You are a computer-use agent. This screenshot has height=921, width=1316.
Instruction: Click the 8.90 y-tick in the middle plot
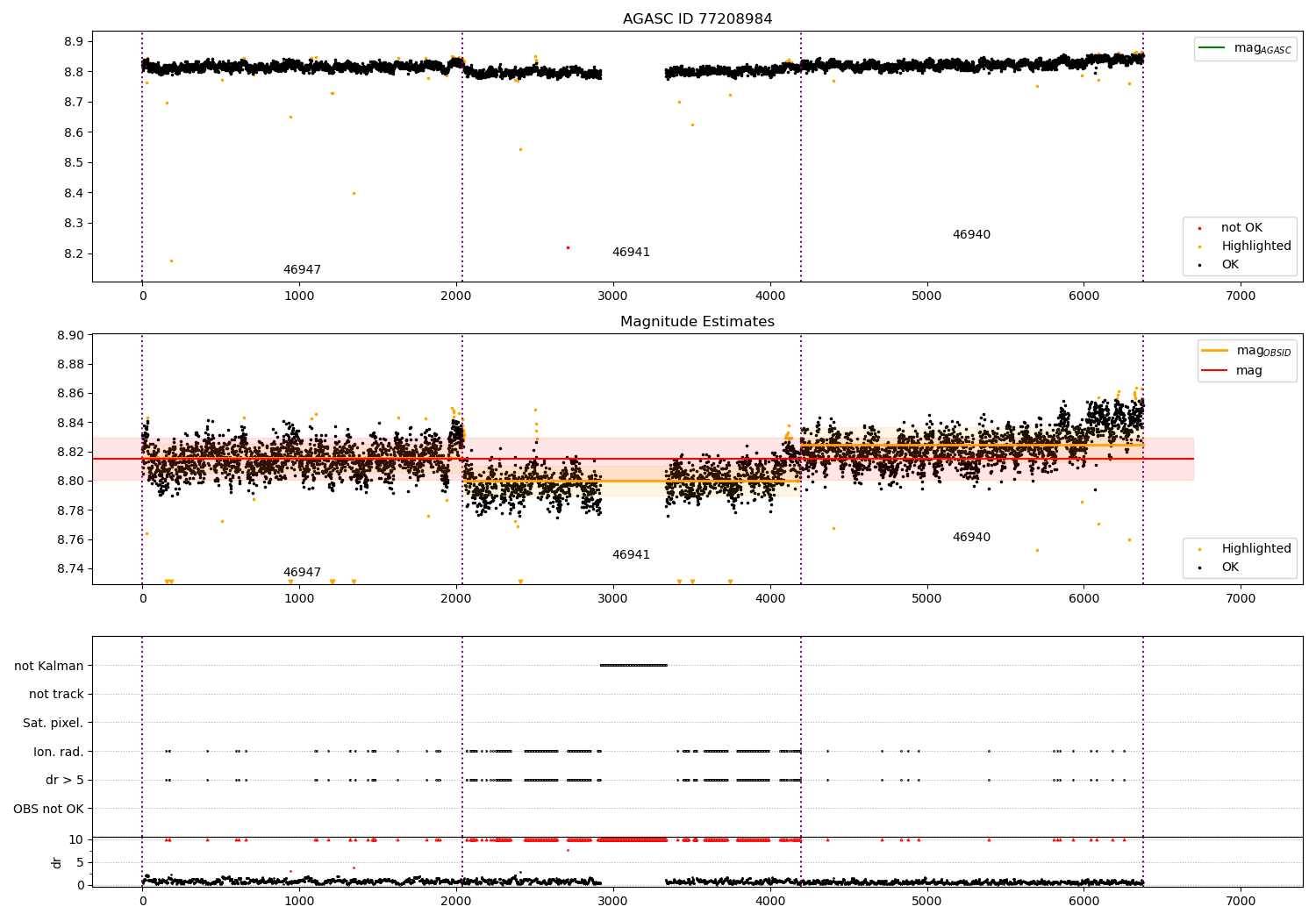(70, 335)
